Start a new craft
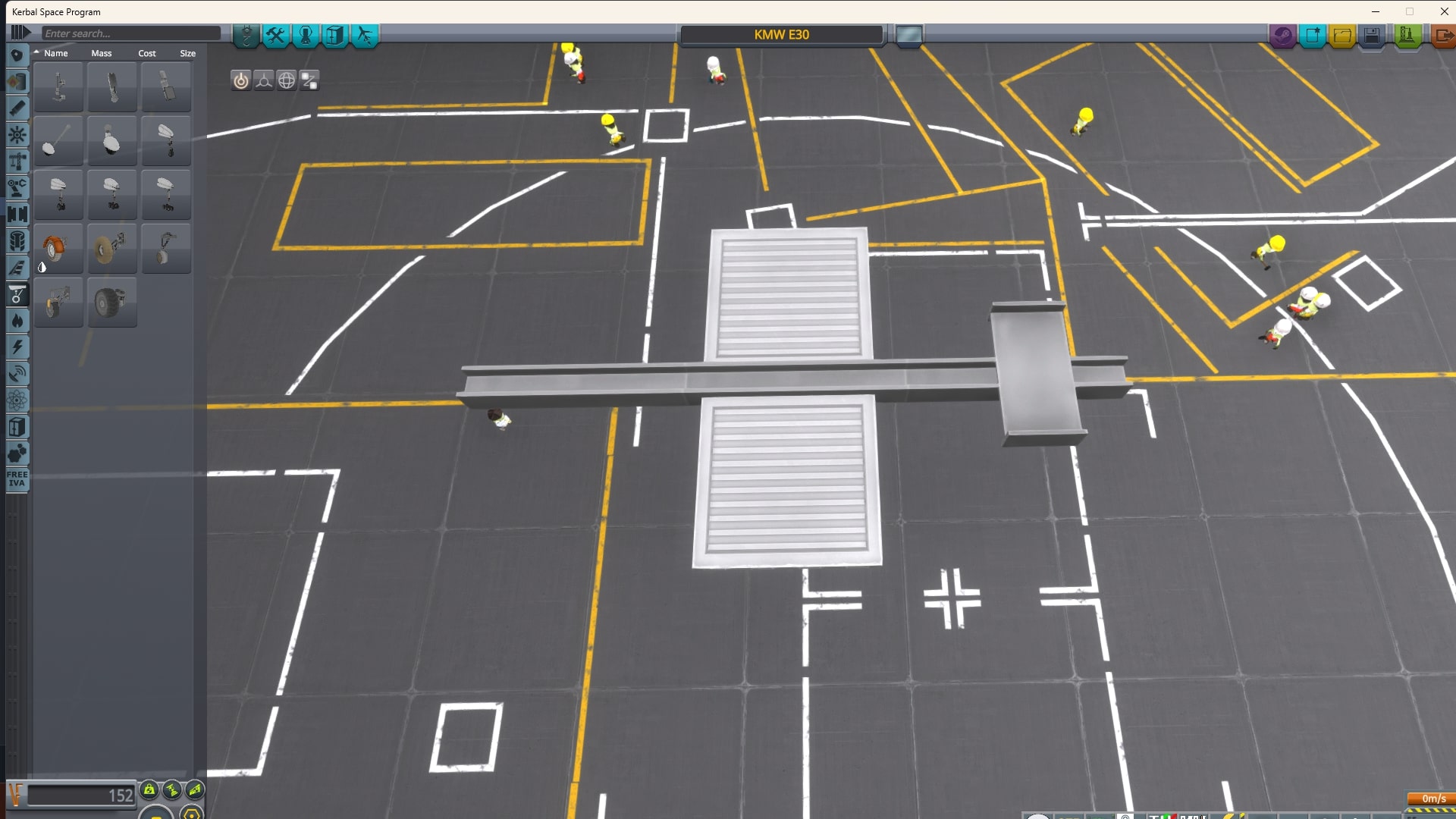Screen dimensions: 1456x819 click(x=1313, y=36)
